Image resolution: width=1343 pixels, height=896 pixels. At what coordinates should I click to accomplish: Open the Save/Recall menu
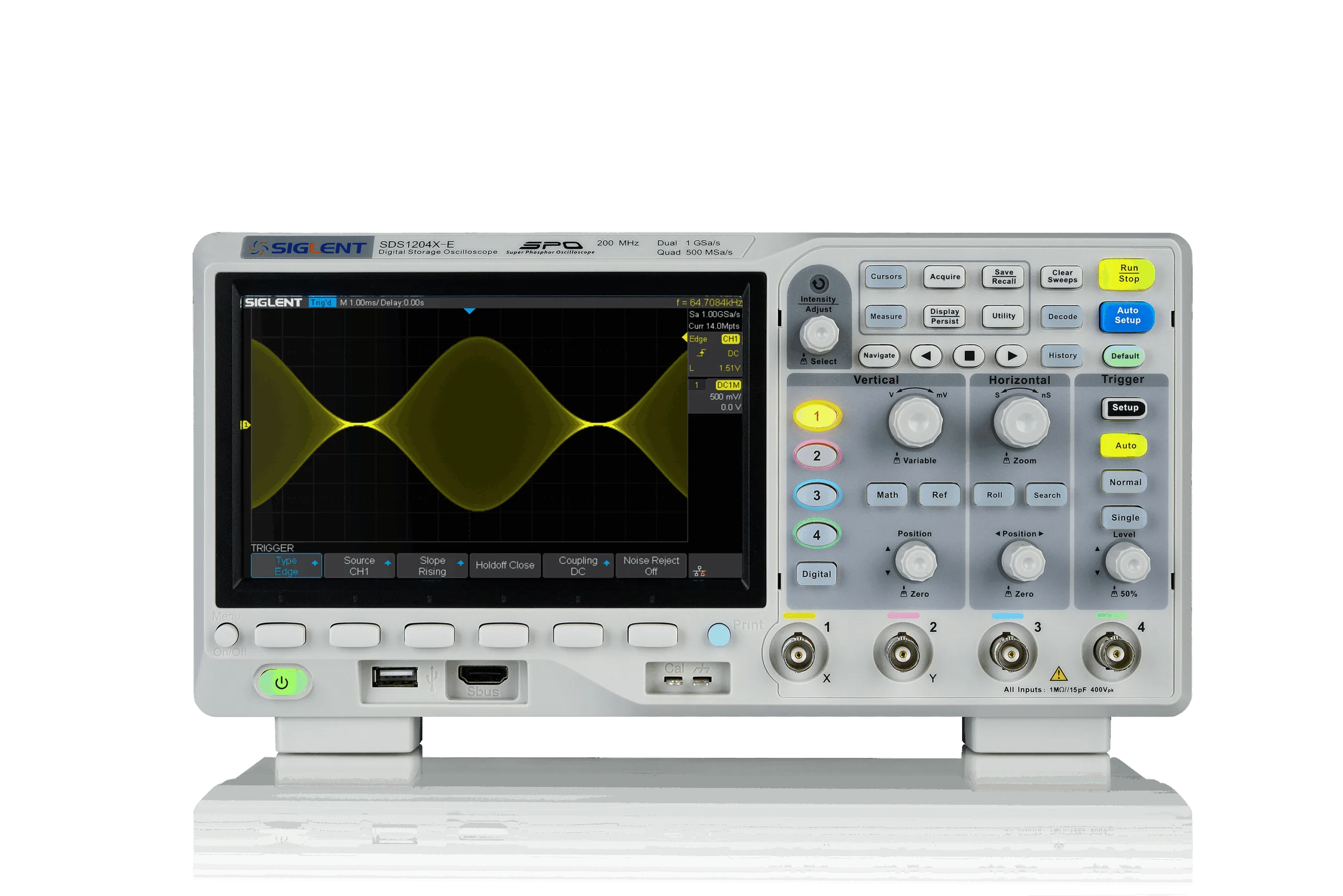point(1003,277)
